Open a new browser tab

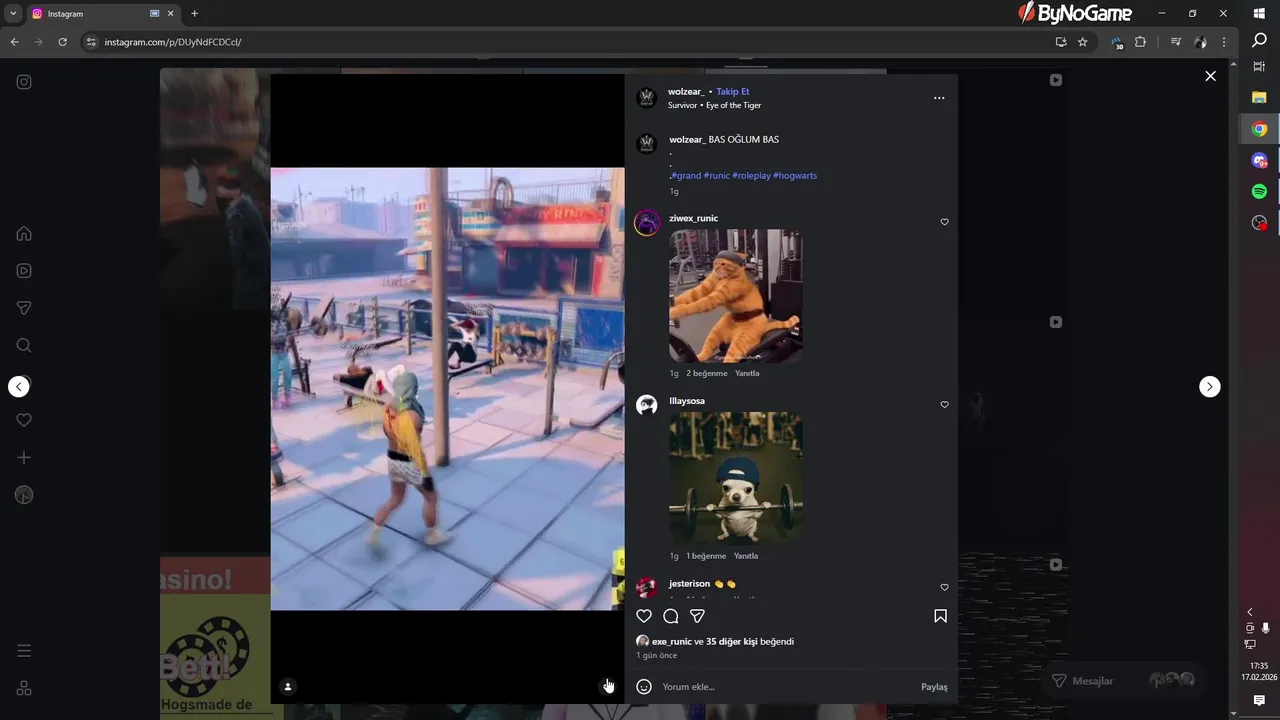194,14
